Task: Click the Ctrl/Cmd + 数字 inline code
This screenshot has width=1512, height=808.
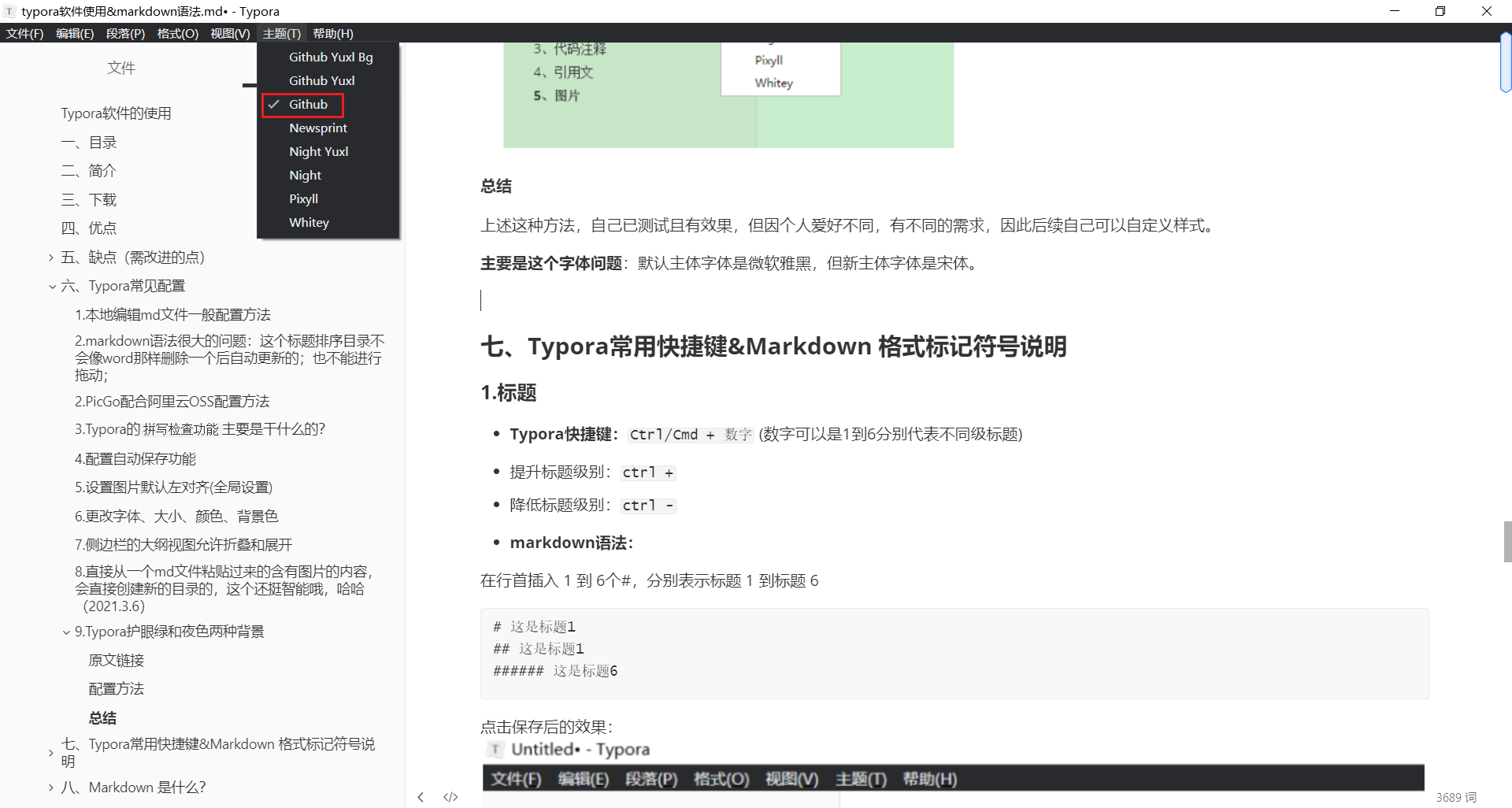Action: click(691, 435)
